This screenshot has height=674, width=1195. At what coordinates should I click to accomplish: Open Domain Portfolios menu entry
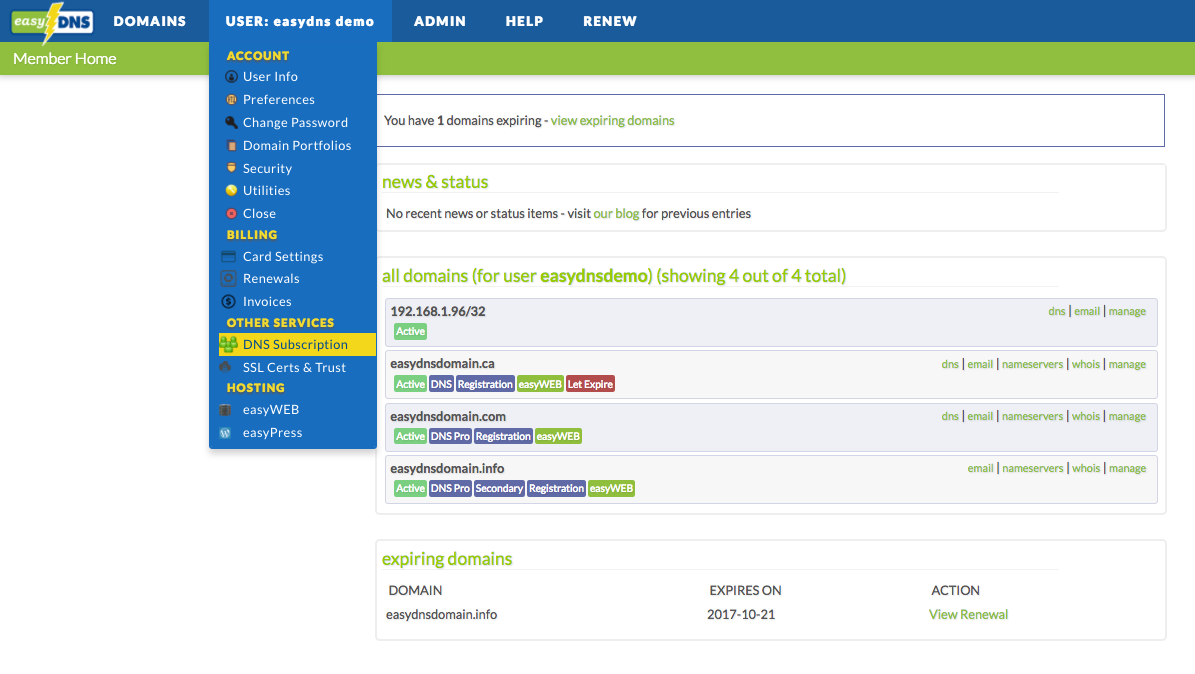(x=297, y=146)
